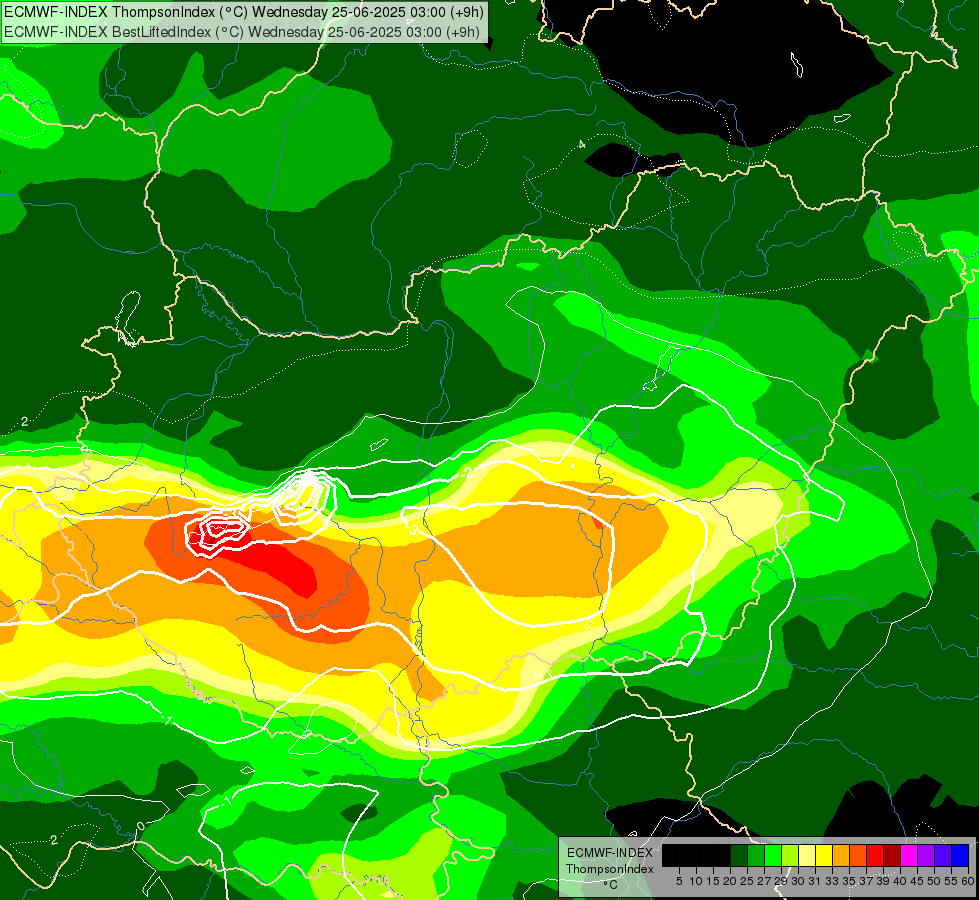Click the legend scale value 20

(731, 881)
